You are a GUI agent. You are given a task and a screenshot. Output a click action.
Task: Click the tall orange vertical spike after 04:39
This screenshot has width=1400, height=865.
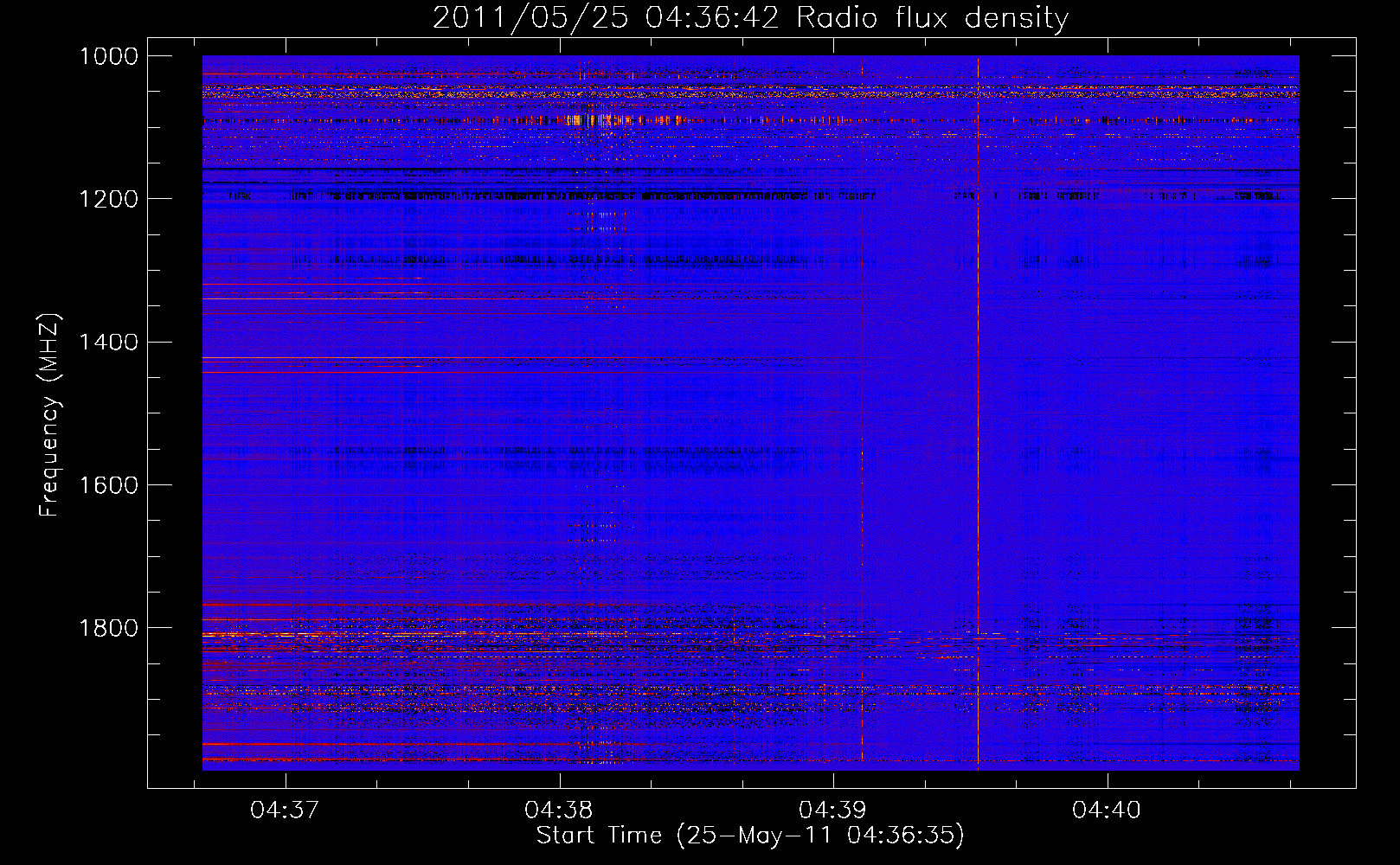point(978,413)
